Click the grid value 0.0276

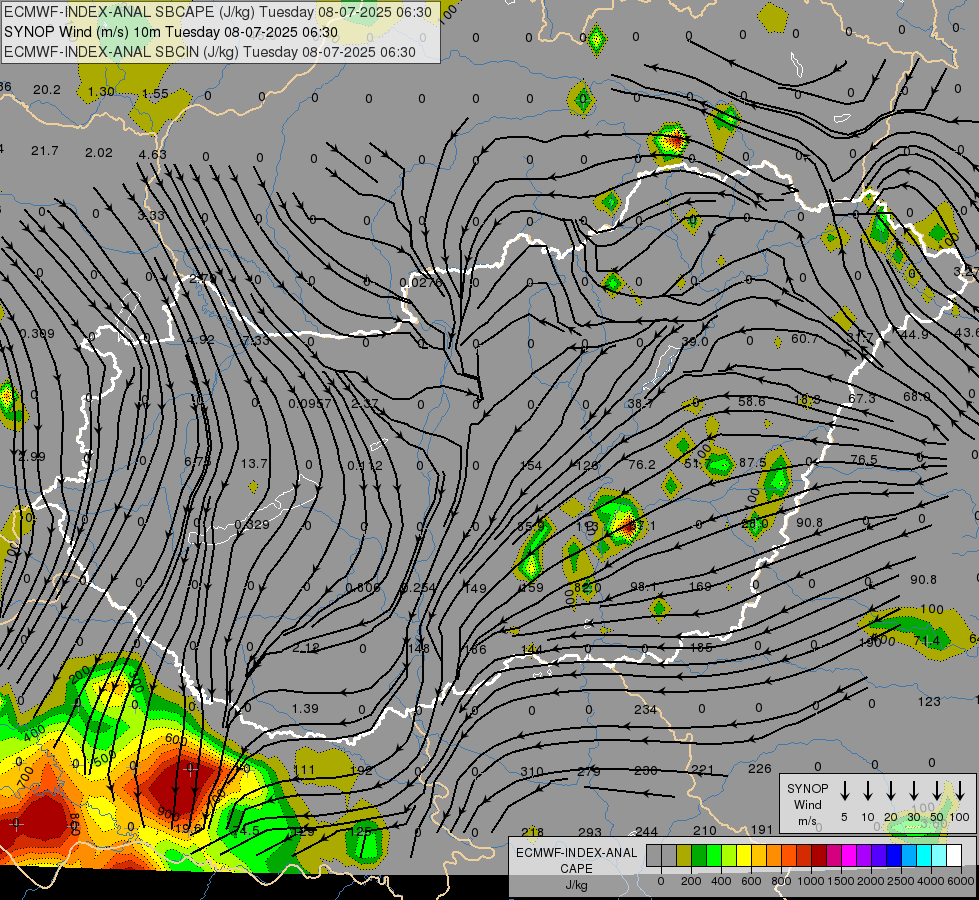(421, 282)
